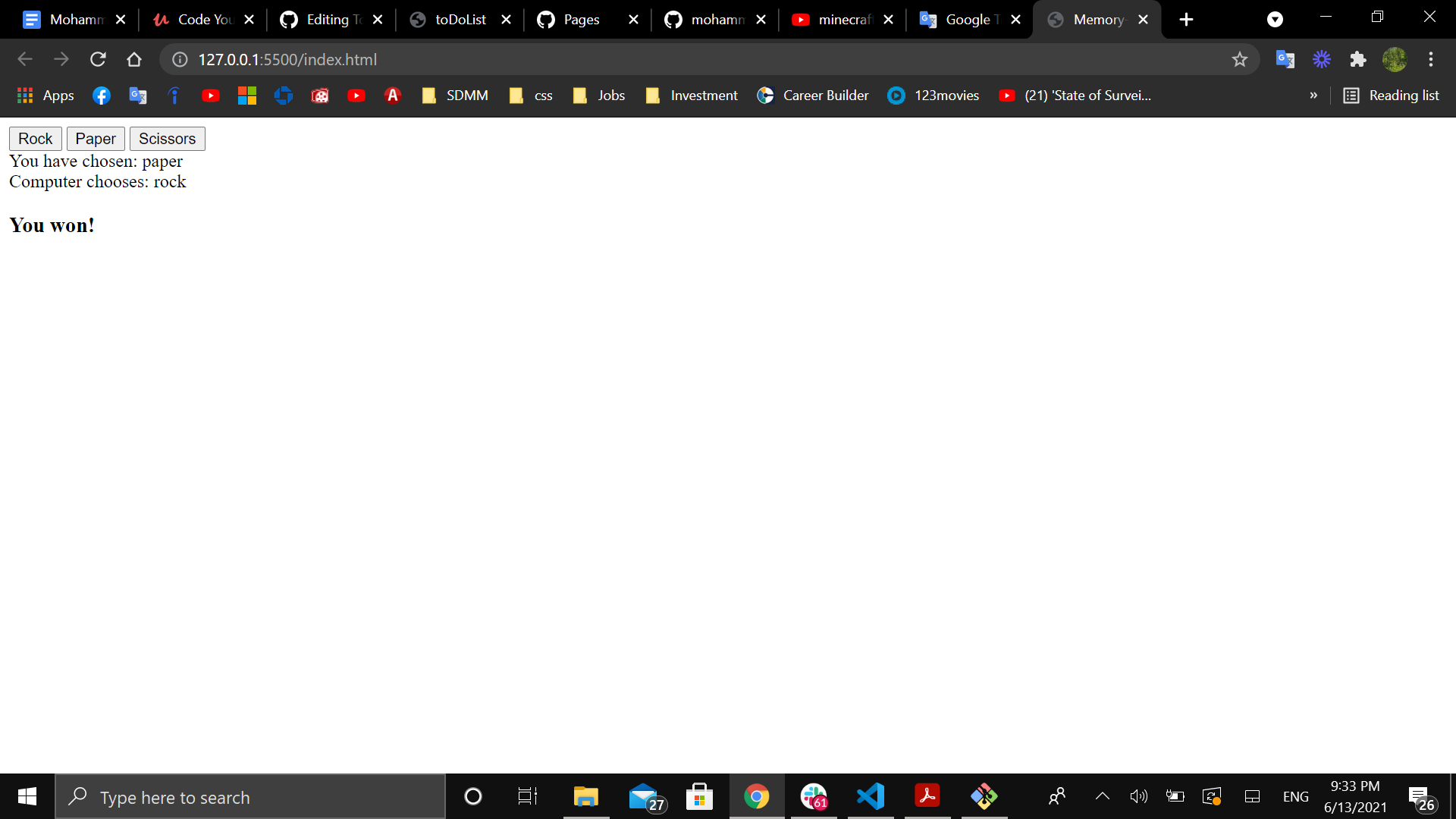Open Google Translate extension icon
Screen dimensions: 1456x819
coord(1285,59)
